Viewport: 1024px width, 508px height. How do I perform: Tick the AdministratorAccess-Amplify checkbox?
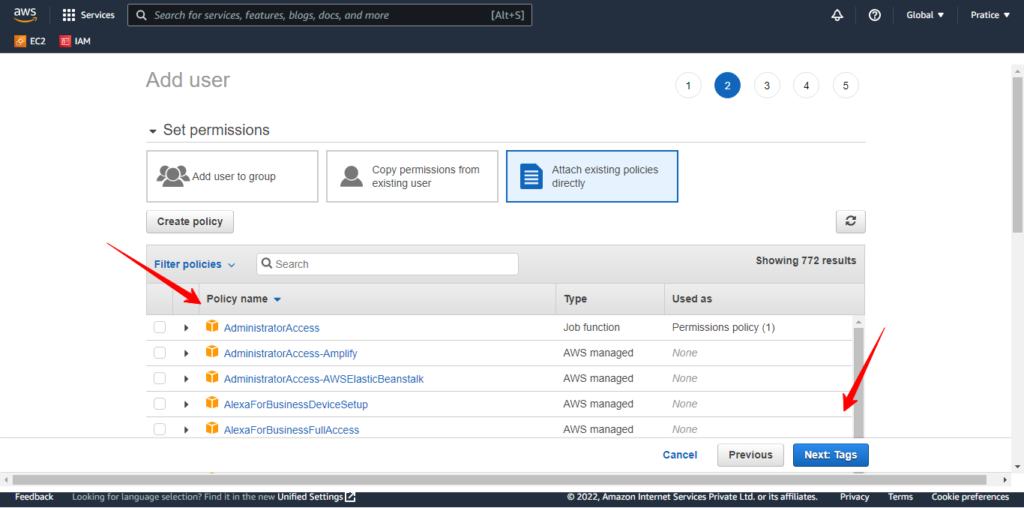[x=159, y=353]
